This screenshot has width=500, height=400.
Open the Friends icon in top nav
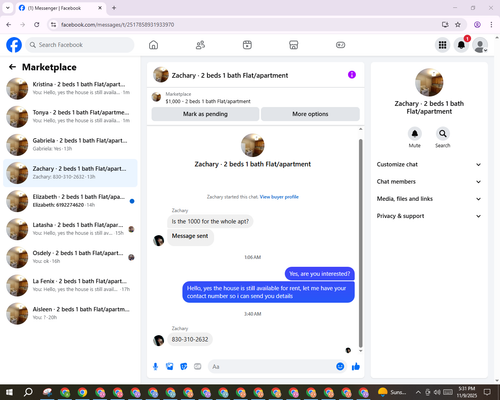200,45
